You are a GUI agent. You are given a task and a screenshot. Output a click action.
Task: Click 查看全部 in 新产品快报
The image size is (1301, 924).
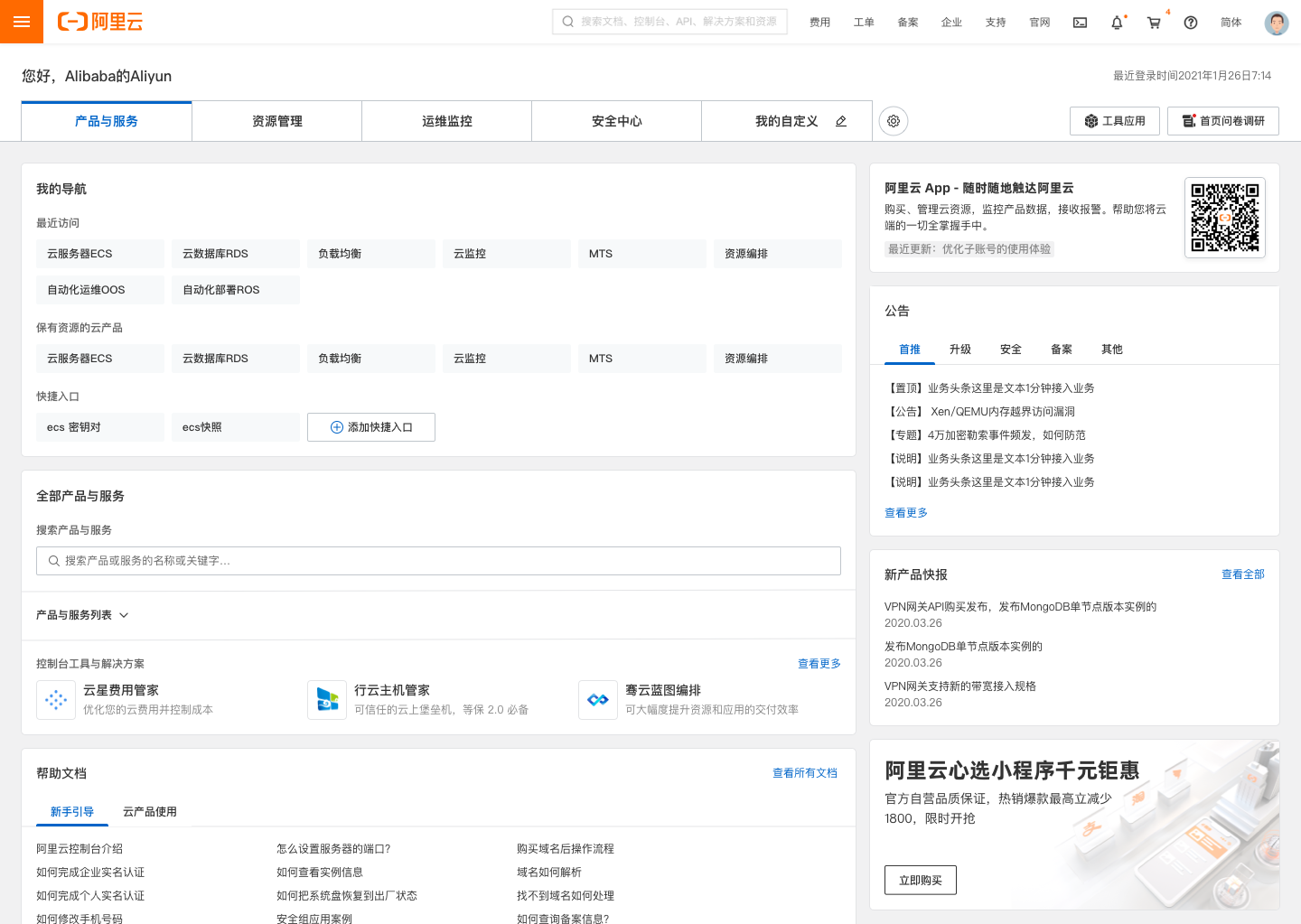point(1243,574)
